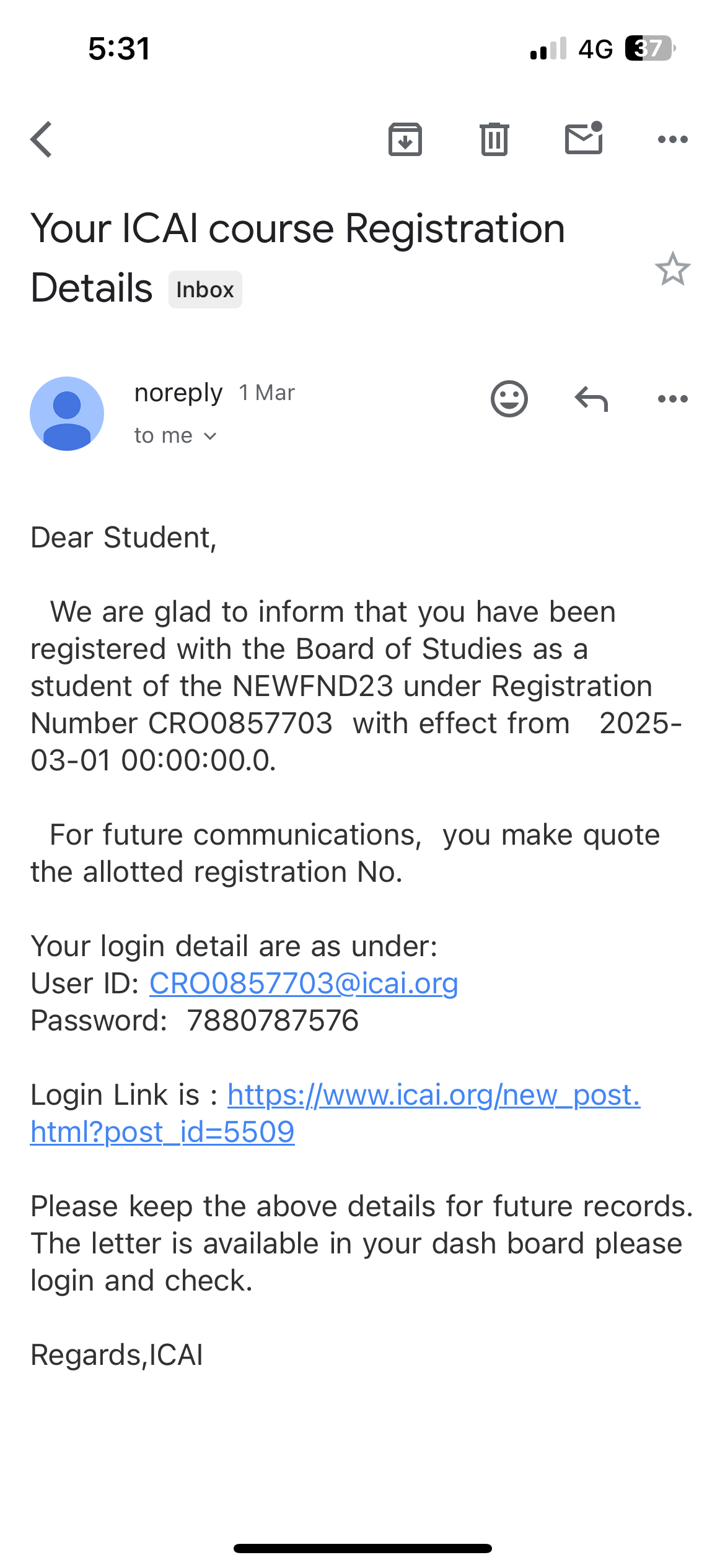Go back to the inbox list
The height and width of the screenshot is (1568, 725).
(x=42, y=139)
